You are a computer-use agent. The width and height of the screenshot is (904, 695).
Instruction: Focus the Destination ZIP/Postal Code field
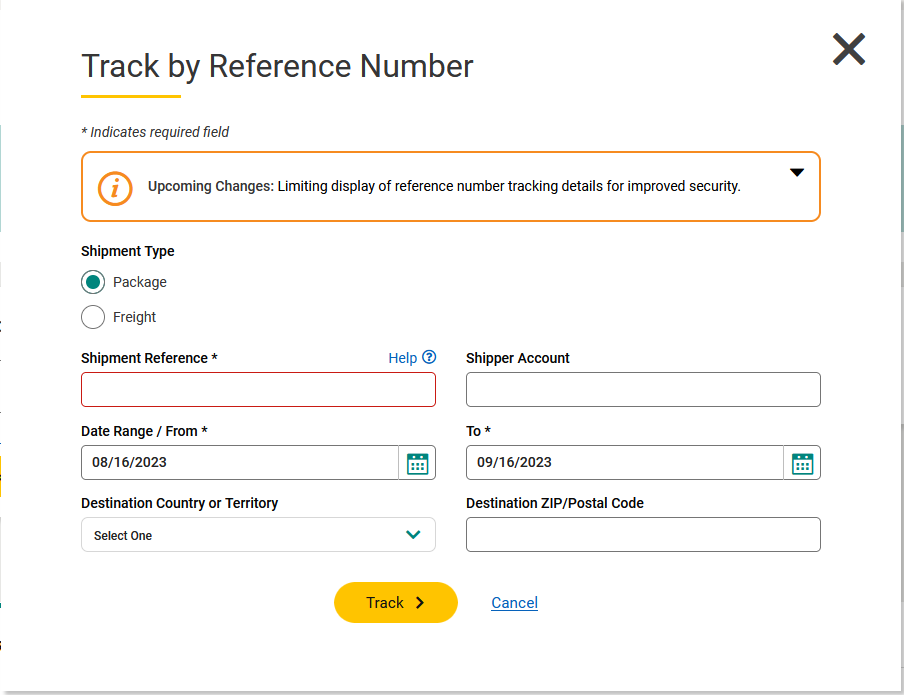[x=643, y=535]
